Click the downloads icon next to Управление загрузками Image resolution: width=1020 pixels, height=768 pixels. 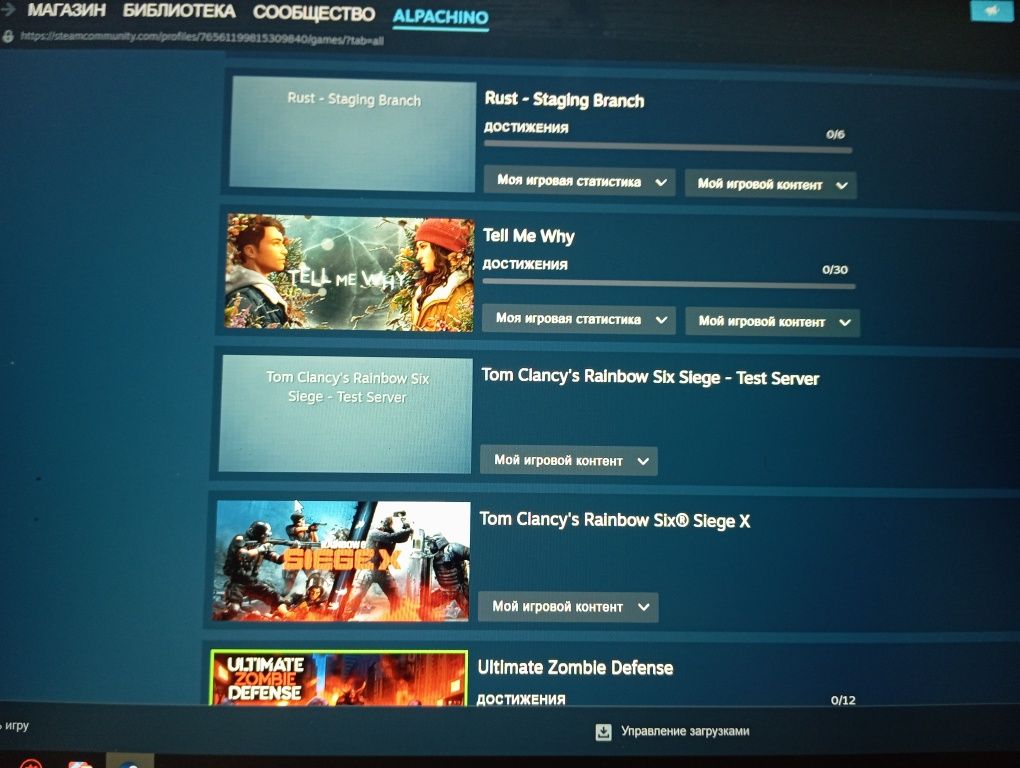tap(603, 732)
